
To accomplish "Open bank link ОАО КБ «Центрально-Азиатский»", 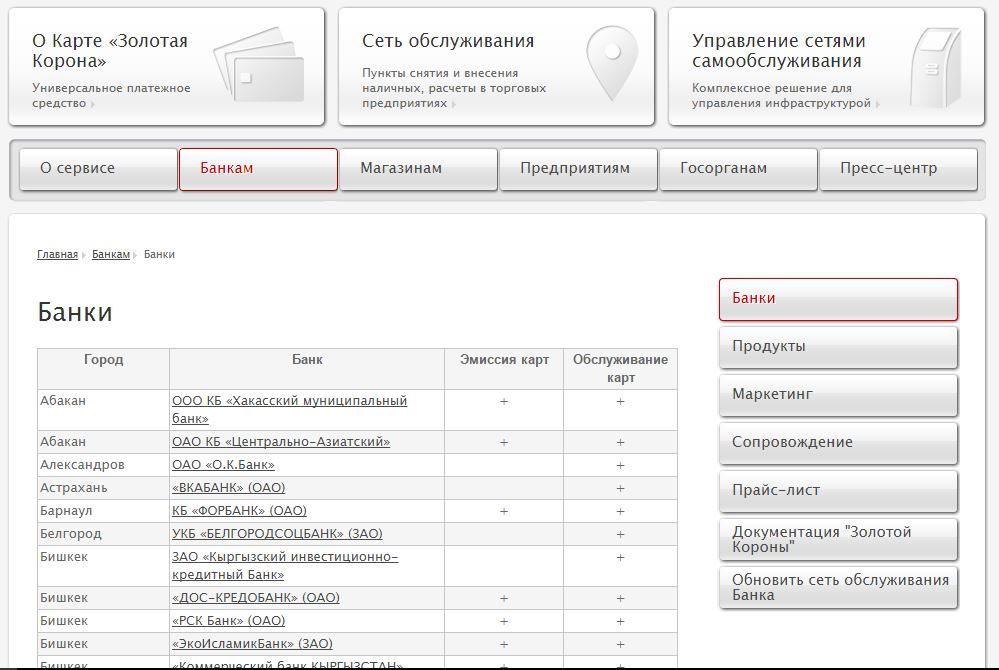I will pyautogui.click(x=281, y=441).
